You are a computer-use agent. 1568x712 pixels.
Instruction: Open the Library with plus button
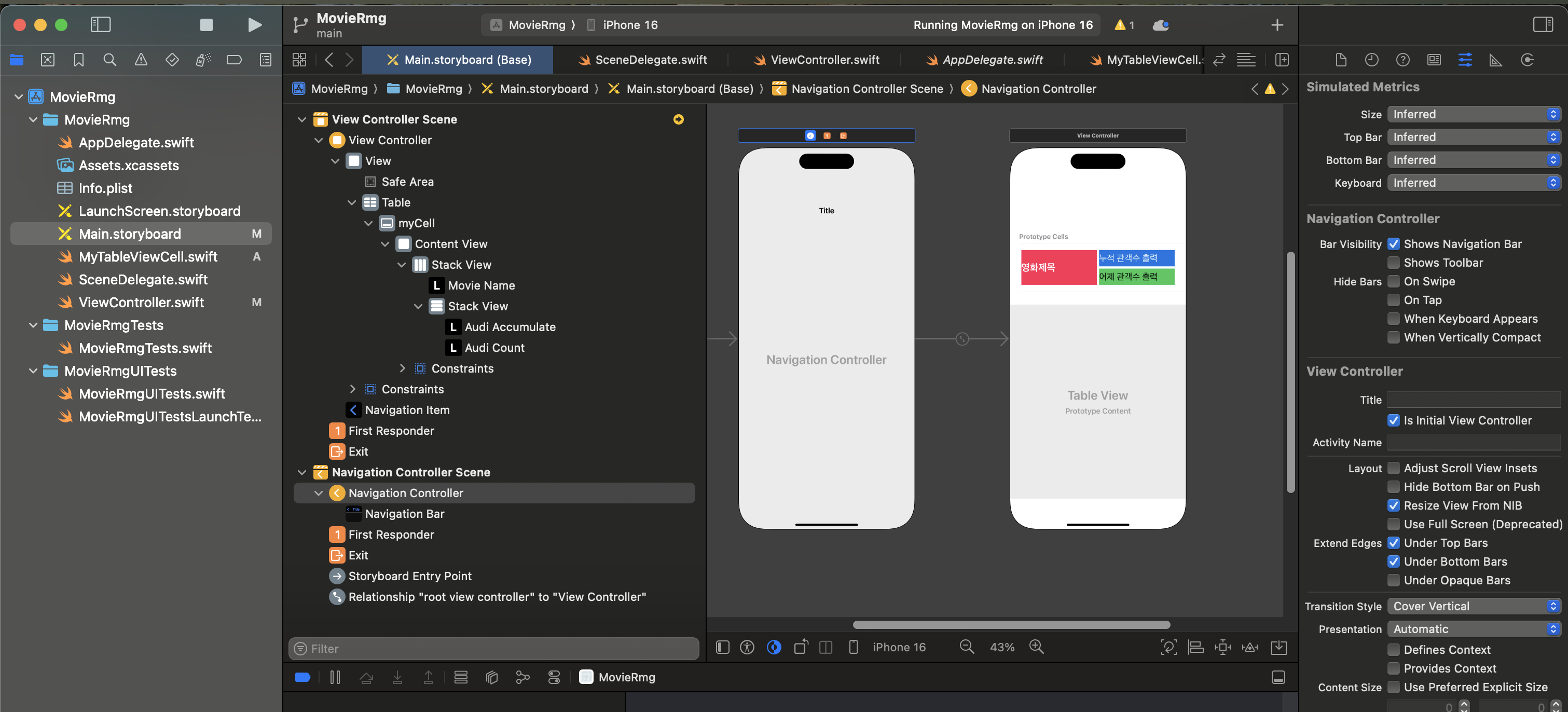point(1277,25)
